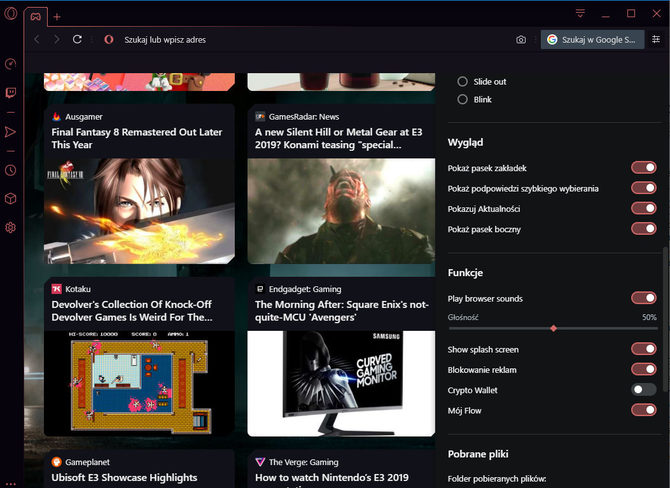Open My Flow arrow icon in sidebar
The height and width of the screenshot is (488, 670).
(10, 132)
